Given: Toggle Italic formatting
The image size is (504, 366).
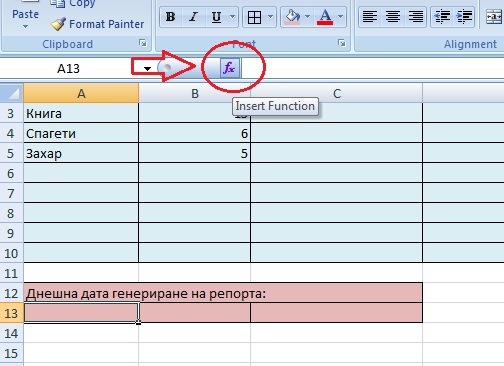Looking at the screenshot, I should (193, 17).
